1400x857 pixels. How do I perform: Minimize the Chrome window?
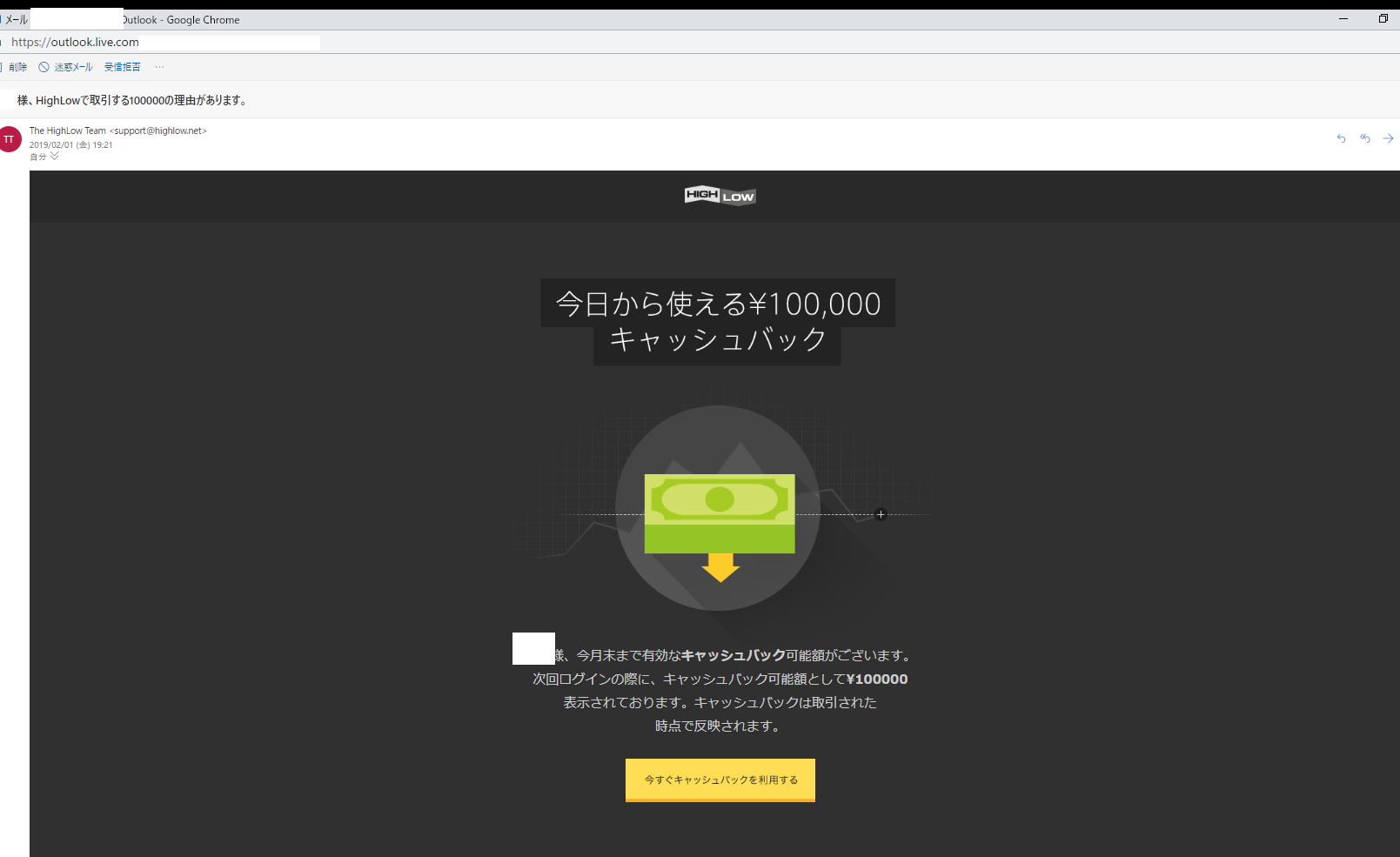click(x=1343, y=18)
